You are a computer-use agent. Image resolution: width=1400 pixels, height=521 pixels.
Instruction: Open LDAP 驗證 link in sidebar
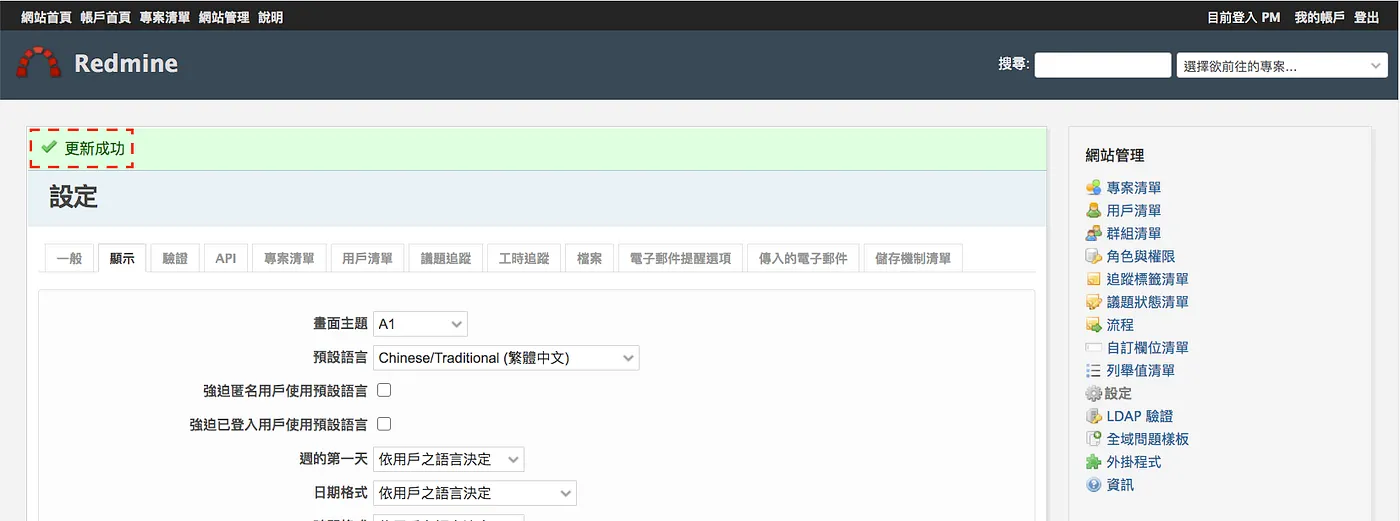tap(1140, 416)
